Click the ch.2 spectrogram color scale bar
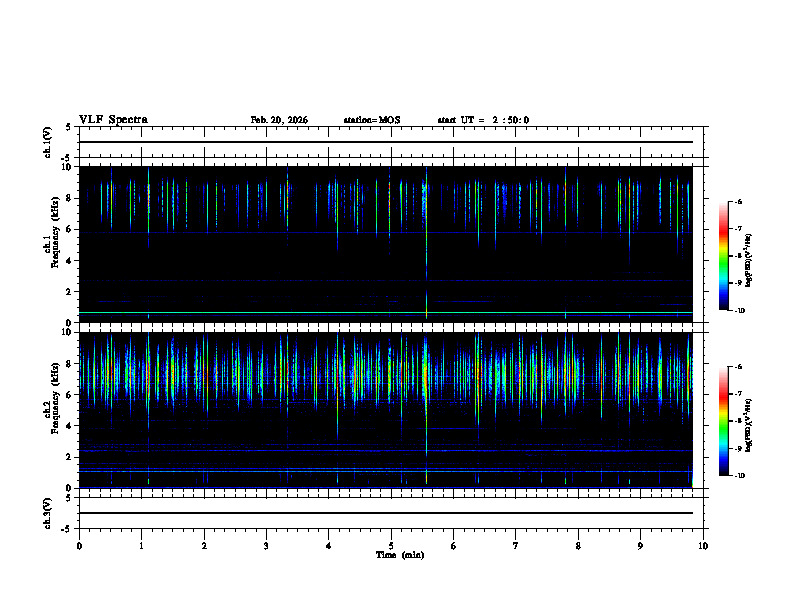The height and width of the screenshot is (612, 792). tap(724, 421)
